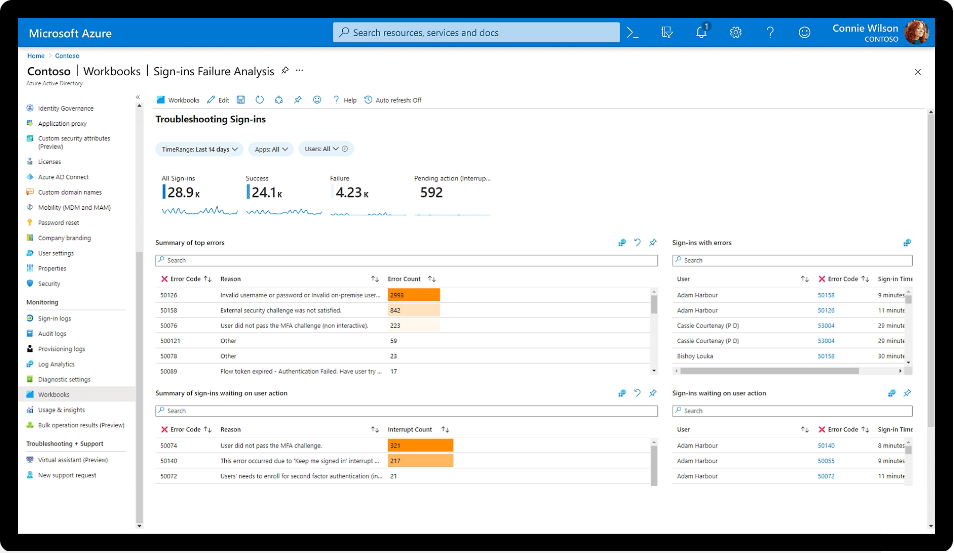Click horizontal scrollbar of Sign-ins with errors
The height and width of the screenshot is (553, 954).
point(769,370)
